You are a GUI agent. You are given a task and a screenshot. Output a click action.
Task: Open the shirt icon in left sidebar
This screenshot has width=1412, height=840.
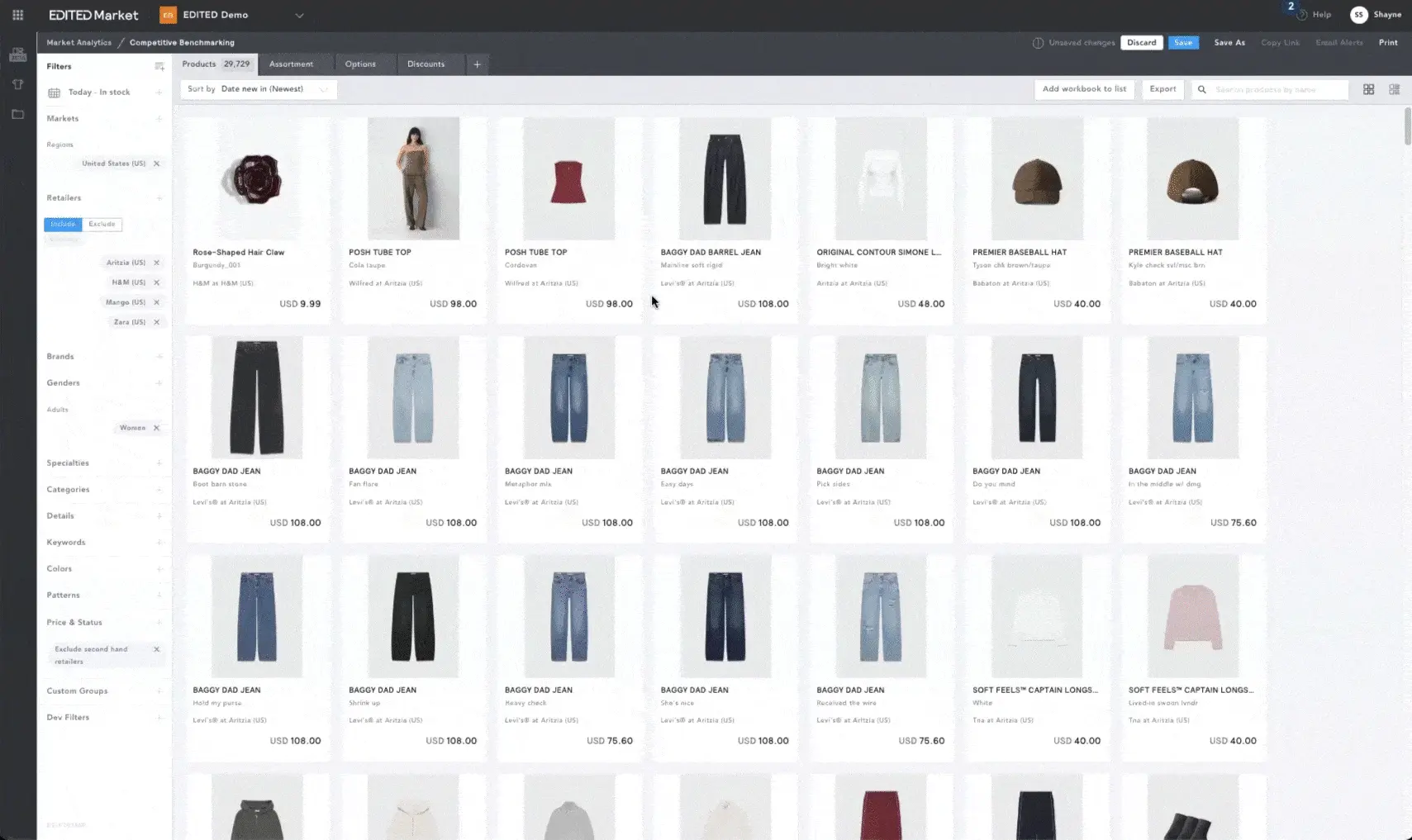tap(17, 84)
